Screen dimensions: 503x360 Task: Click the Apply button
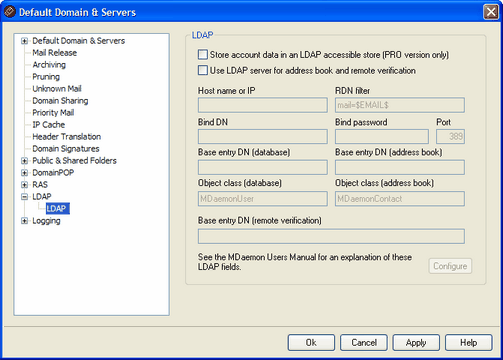tap(416, 343)
